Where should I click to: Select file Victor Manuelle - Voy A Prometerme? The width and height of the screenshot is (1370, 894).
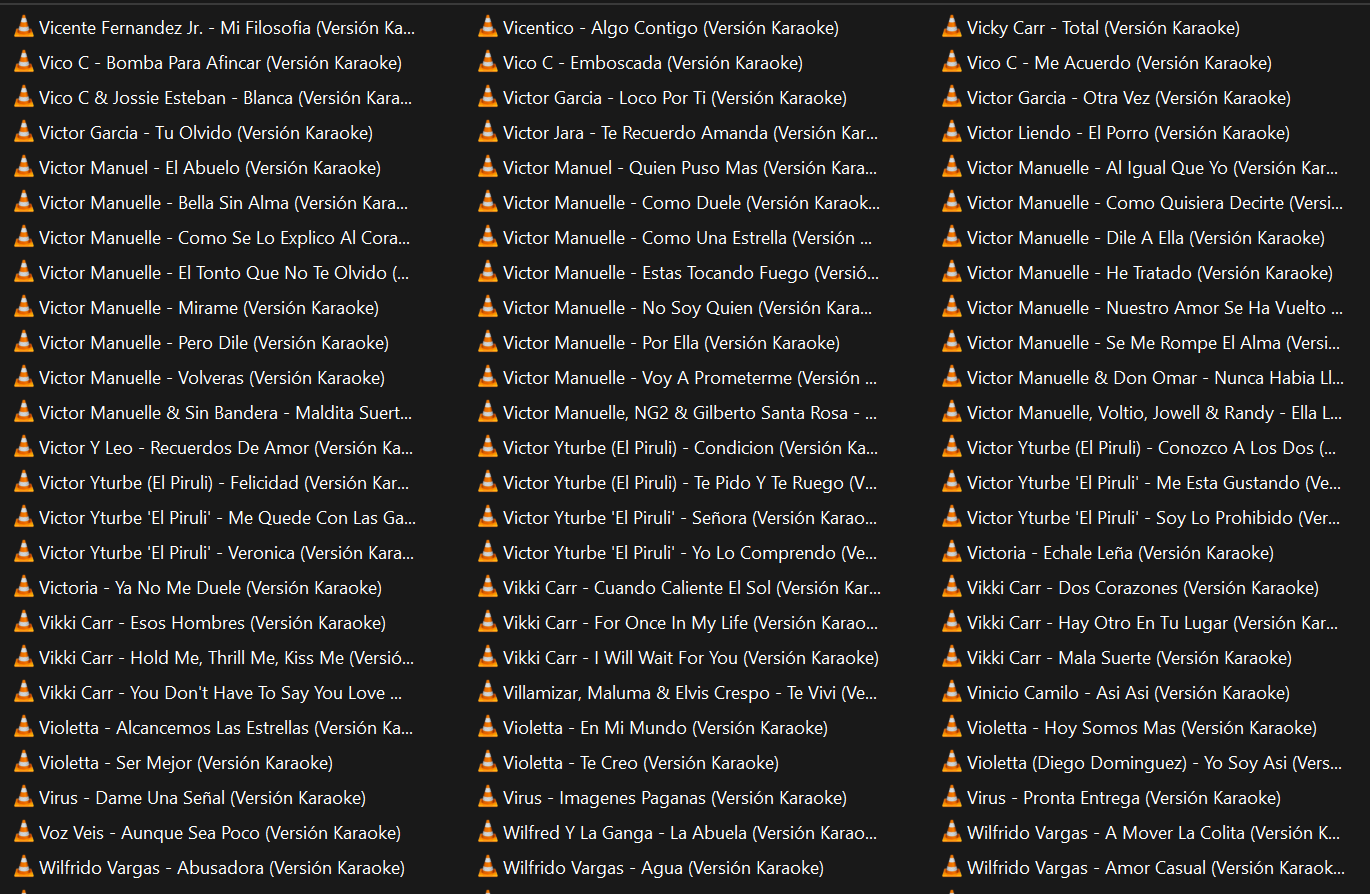(x=678, y=378)
